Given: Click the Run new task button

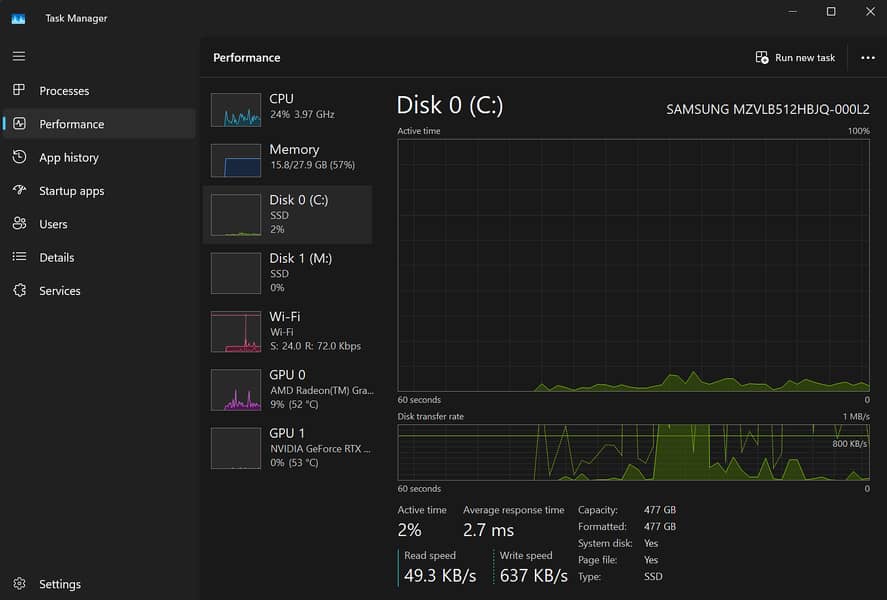Looking at the screenshot, I should click(795, 58).
